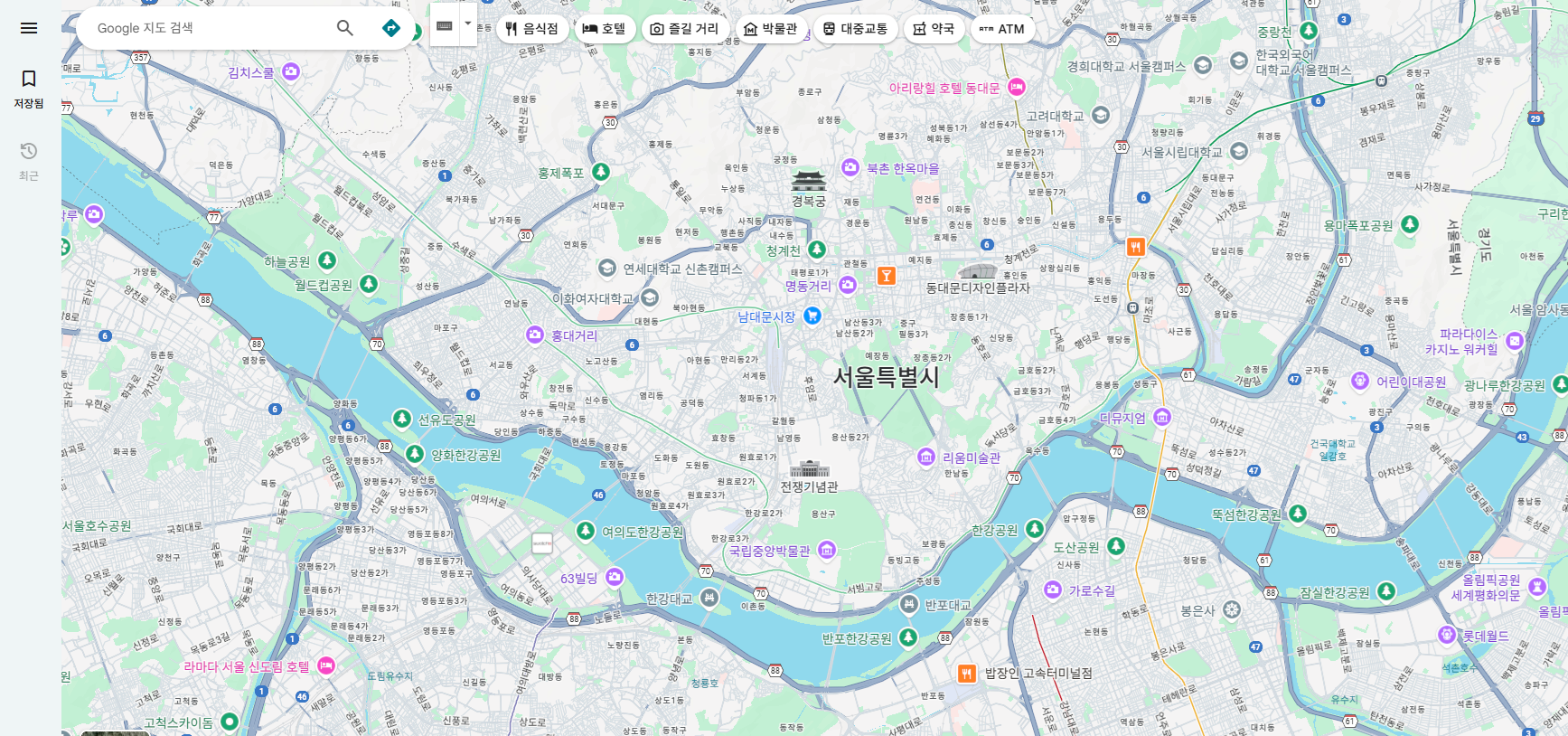Click the 중랑천 green pin
Viewport: 1568px width, 736px height.
1309,31
